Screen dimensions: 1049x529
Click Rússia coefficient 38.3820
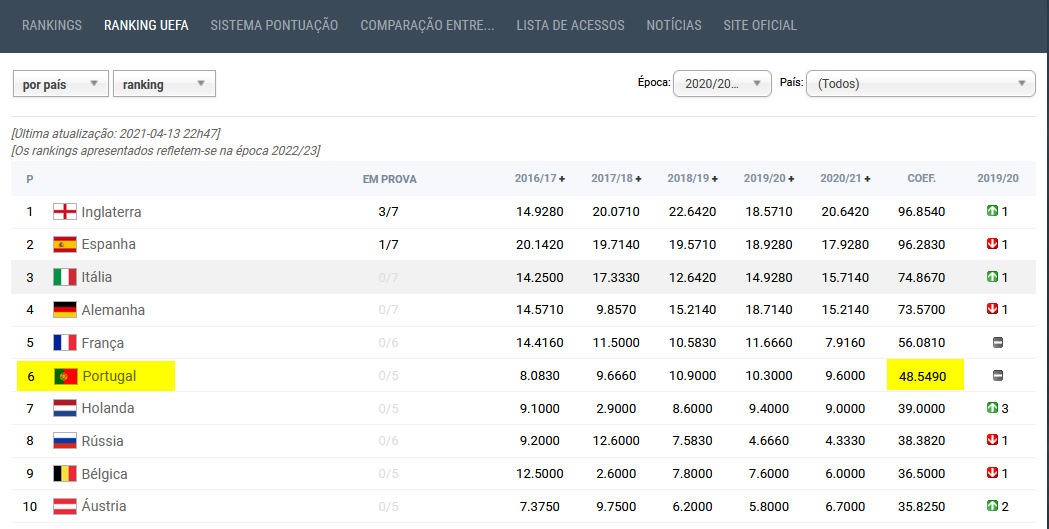click(921, 441)
